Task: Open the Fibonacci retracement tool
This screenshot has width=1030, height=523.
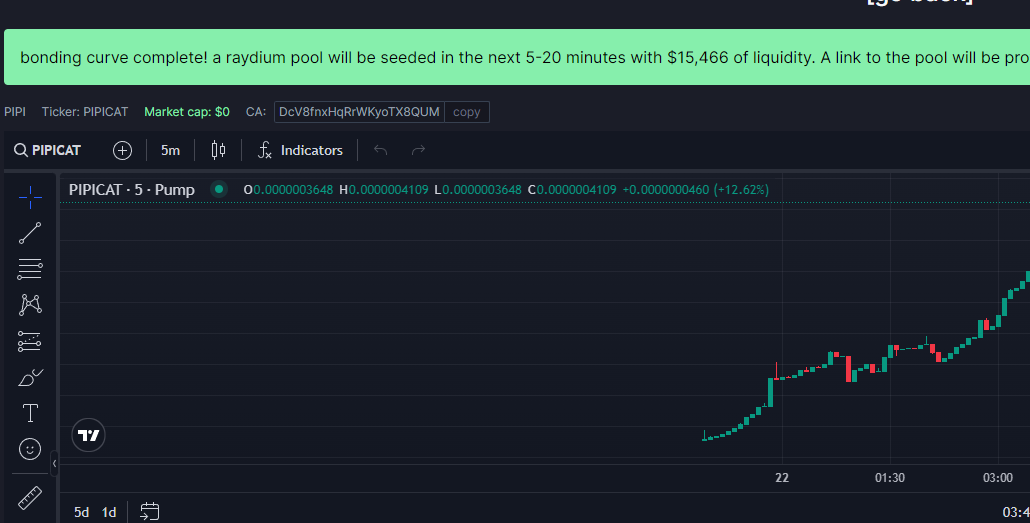Action: [30, 269]
